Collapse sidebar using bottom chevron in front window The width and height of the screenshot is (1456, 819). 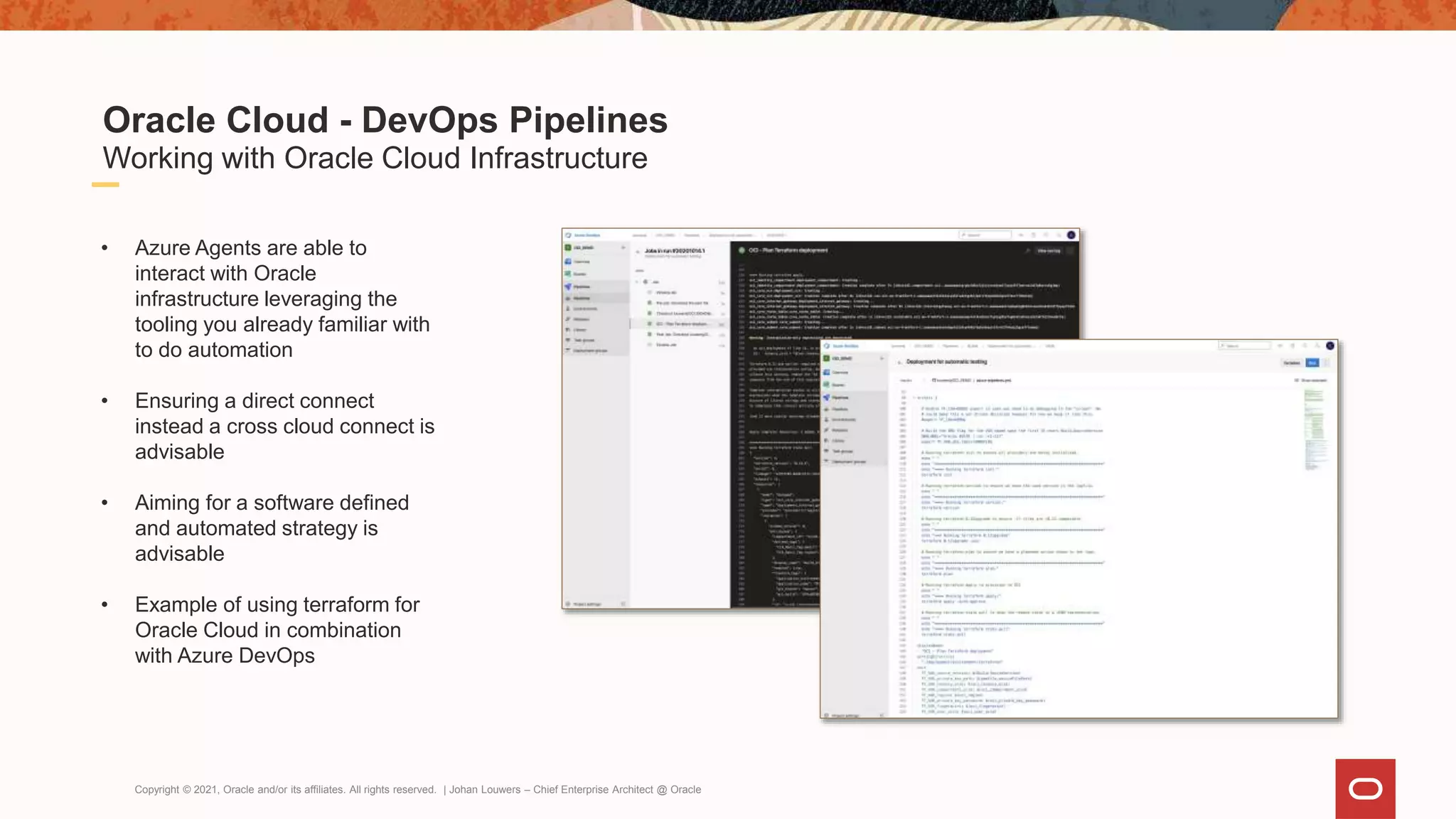[882, 715]
